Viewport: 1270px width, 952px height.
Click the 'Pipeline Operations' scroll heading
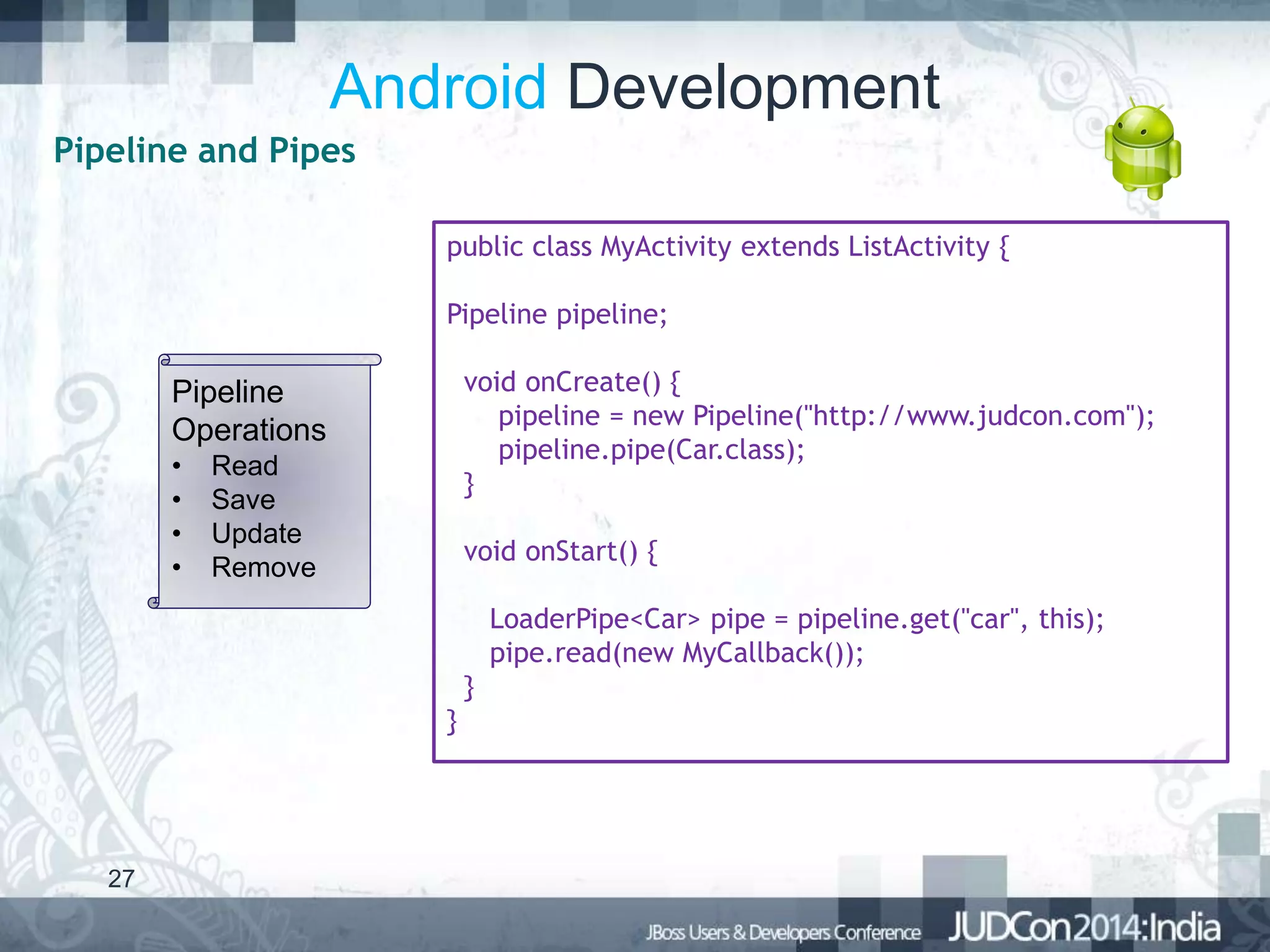tap(249, 410)
